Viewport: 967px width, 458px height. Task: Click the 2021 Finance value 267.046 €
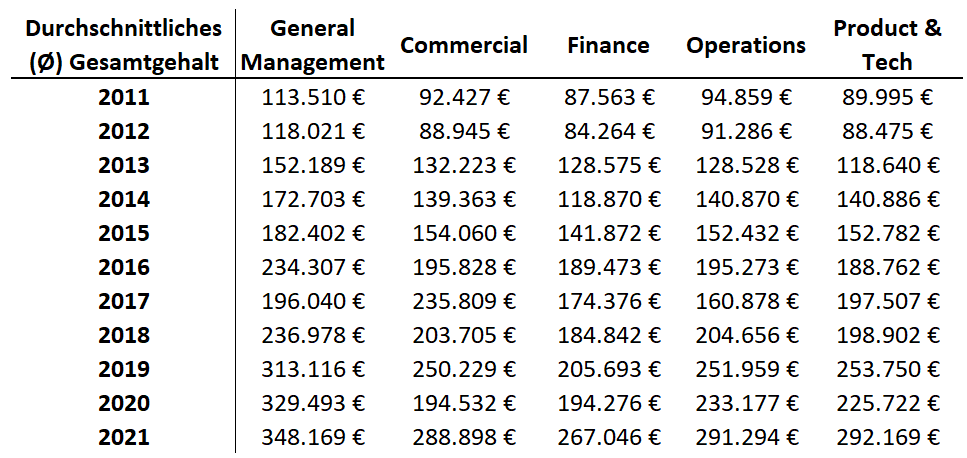pyautogui.click(x=608, y=437)
